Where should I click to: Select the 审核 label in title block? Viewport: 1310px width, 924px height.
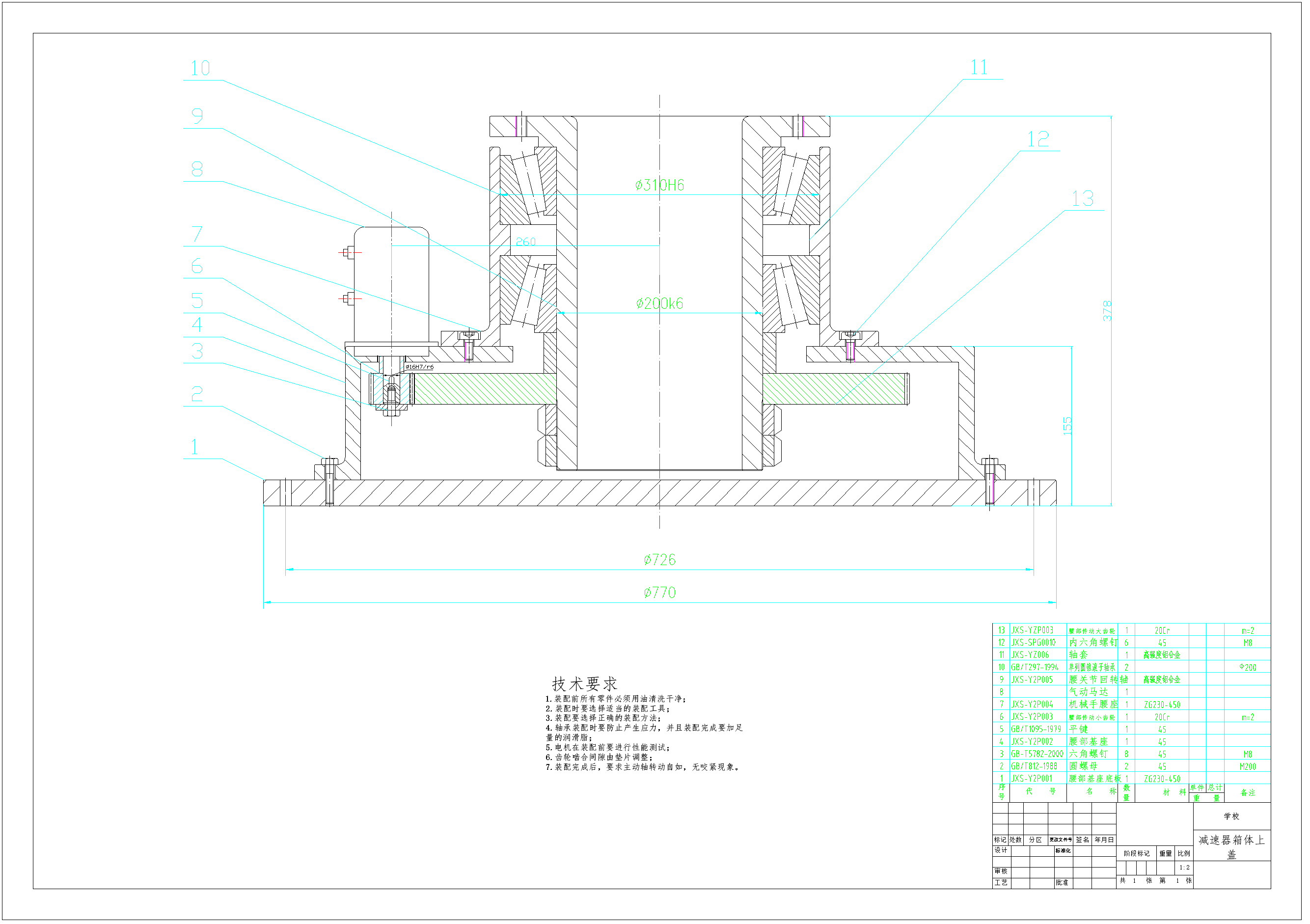[x=1001, y=871]
